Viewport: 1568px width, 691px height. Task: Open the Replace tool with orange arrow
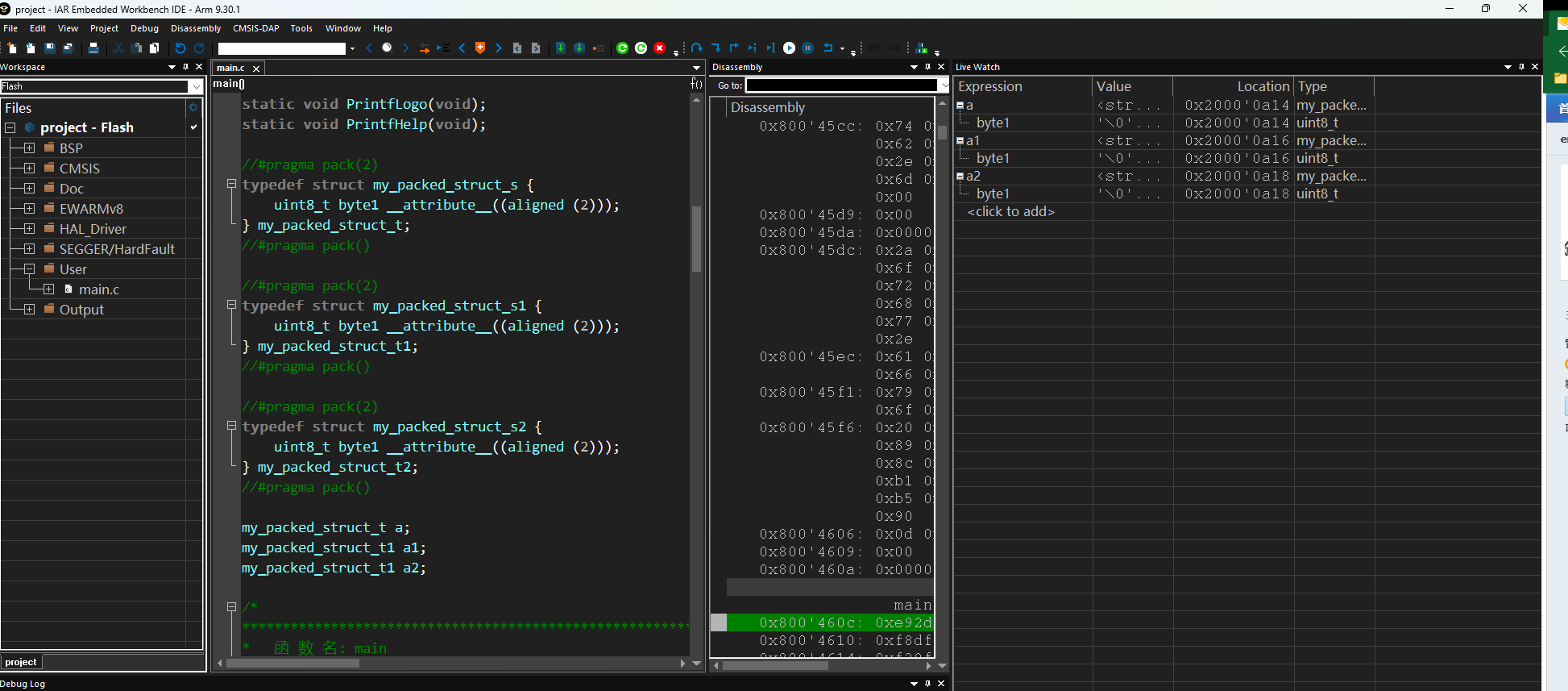(425, 48)
